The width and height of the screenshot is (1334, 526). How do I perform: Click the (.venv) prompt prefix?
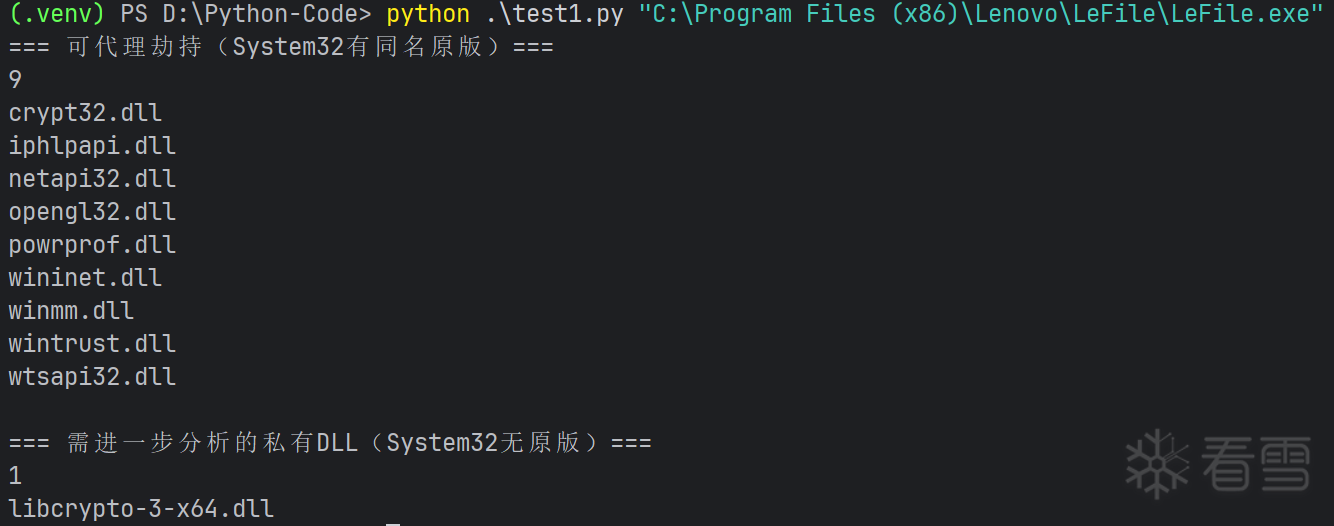tap(57, 15)
